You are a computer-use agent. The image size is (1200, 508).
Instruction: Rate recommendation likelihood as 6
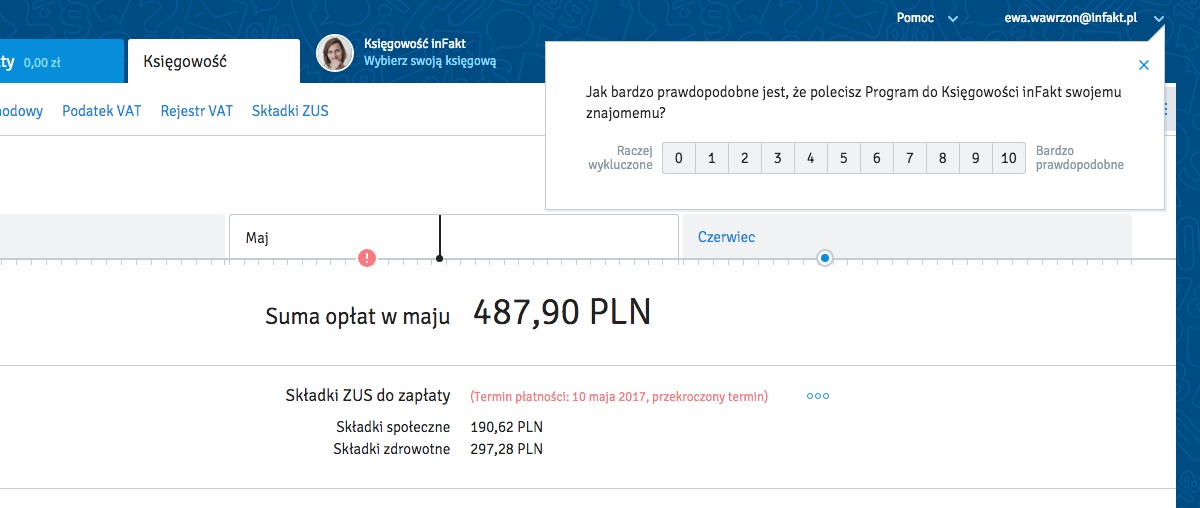point(877,158)
